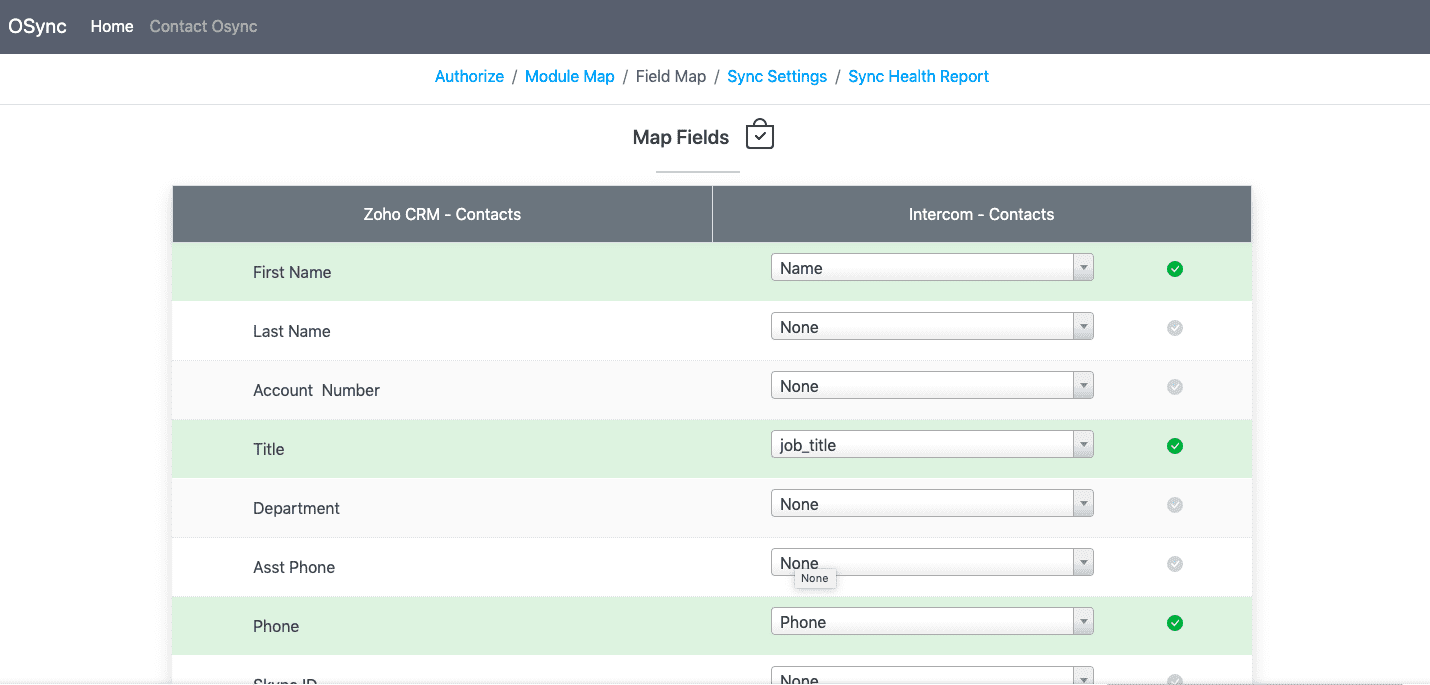Click the green check icon for First Name
Screen dimensions: 1430x685
[1175, 269]
